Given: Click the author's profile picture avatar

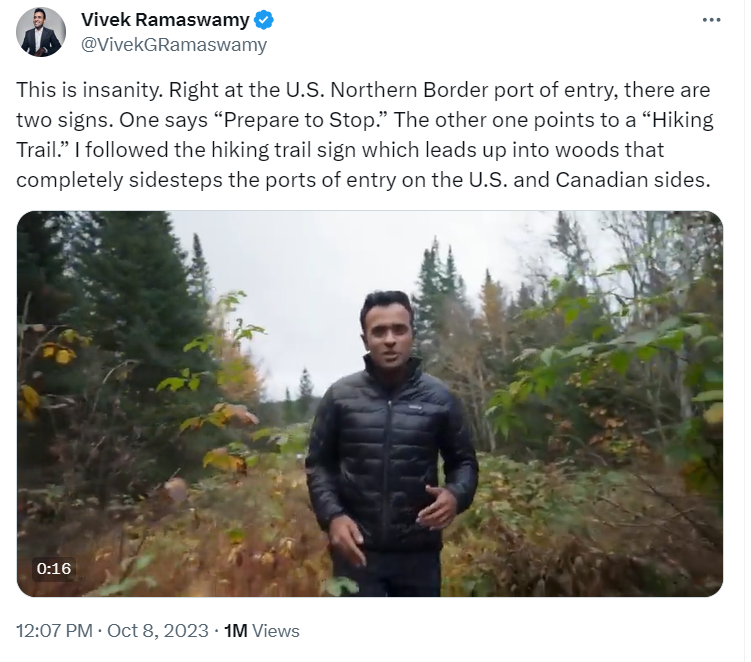Looking at the screenshot, I should pyautogui.click(x=41, y=32).
